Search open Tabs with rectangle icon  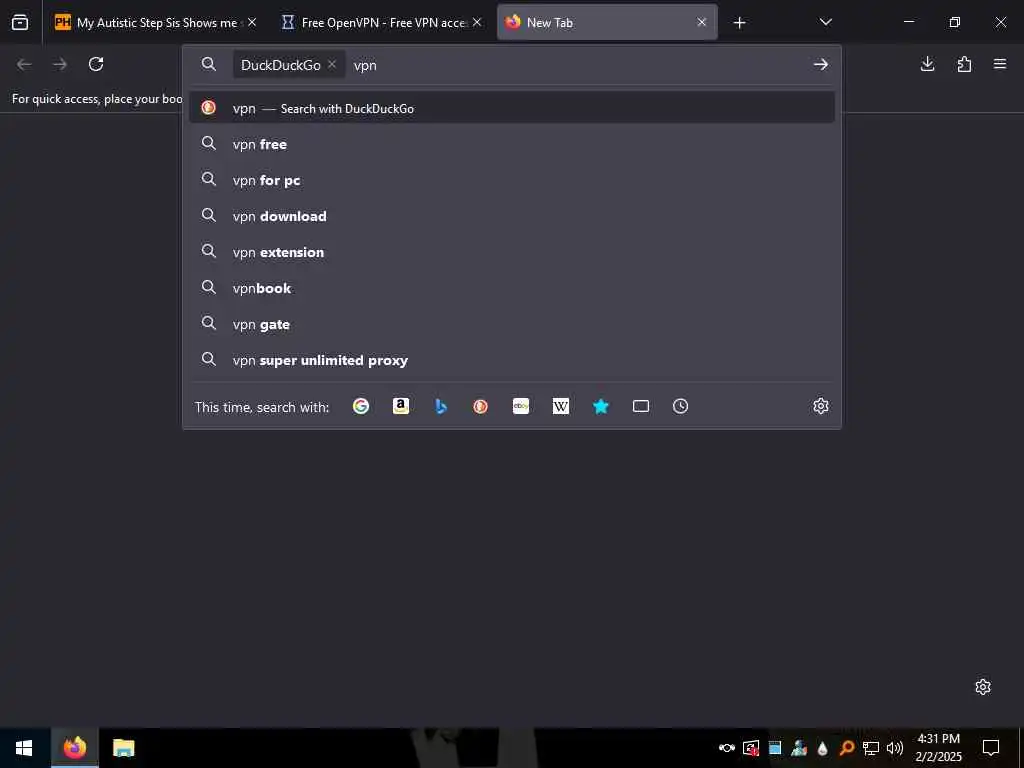click(x=641, y=406)
